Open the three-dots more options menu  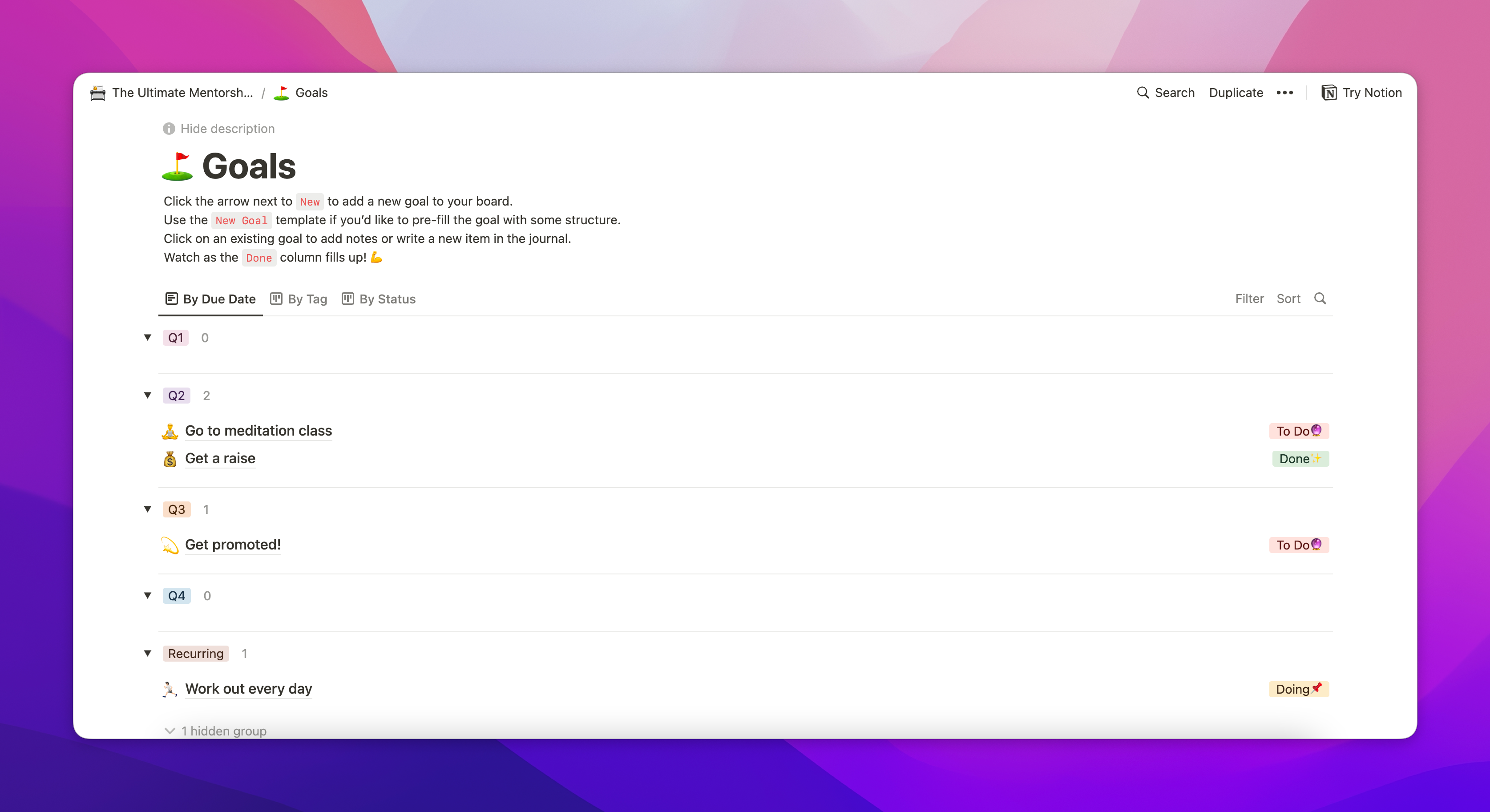[x=1284, y=93]
